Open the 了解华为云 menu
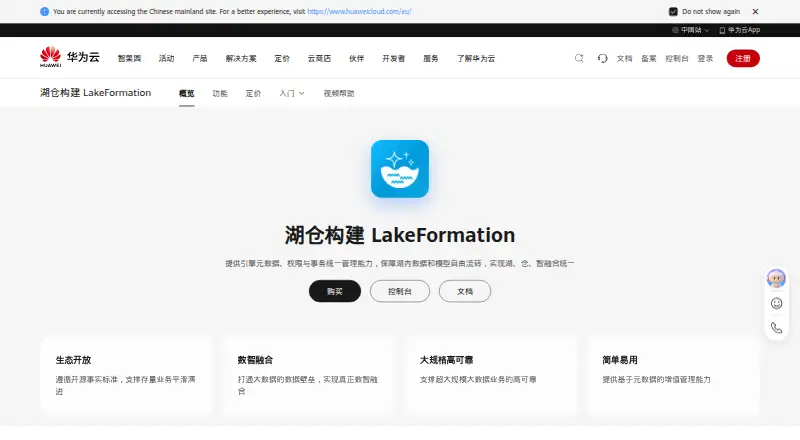The width and height of the screenshot is (800, 440). (476, 58)
